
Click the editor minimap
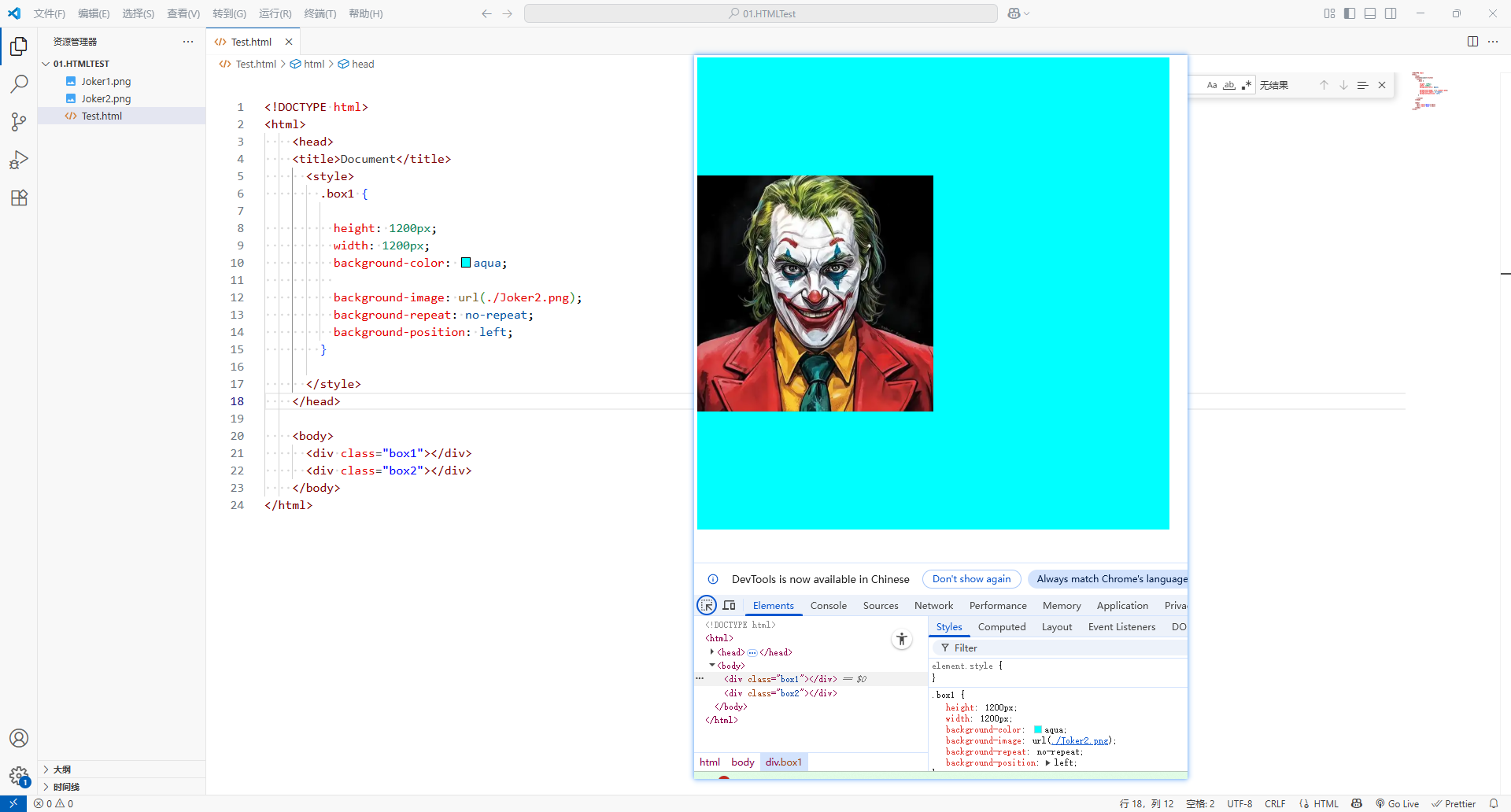pyautogui.click(x=1431, y=91)
